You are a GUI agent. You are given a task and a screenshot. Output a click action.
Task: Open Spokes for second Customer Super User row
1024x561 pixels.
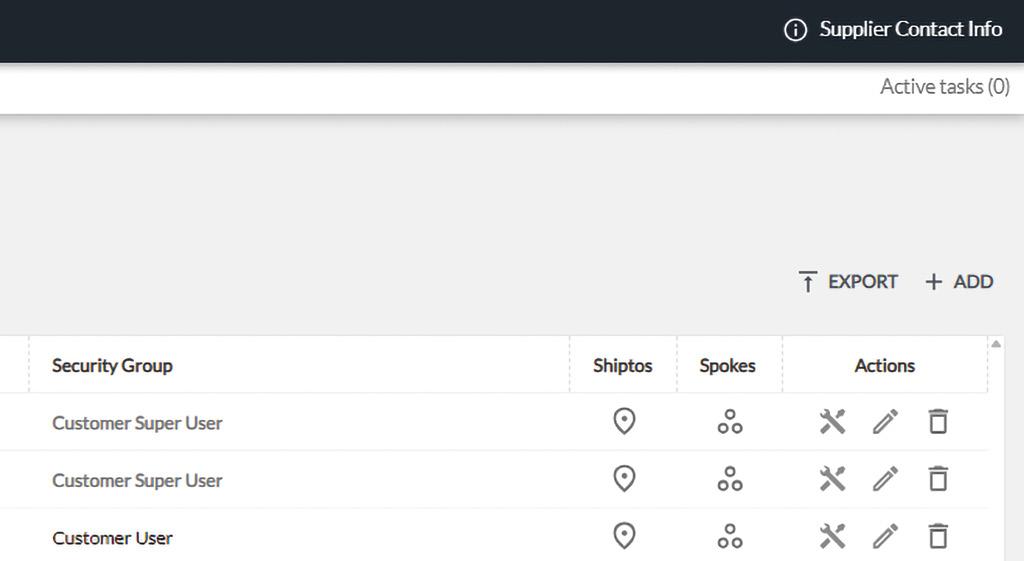730,480
